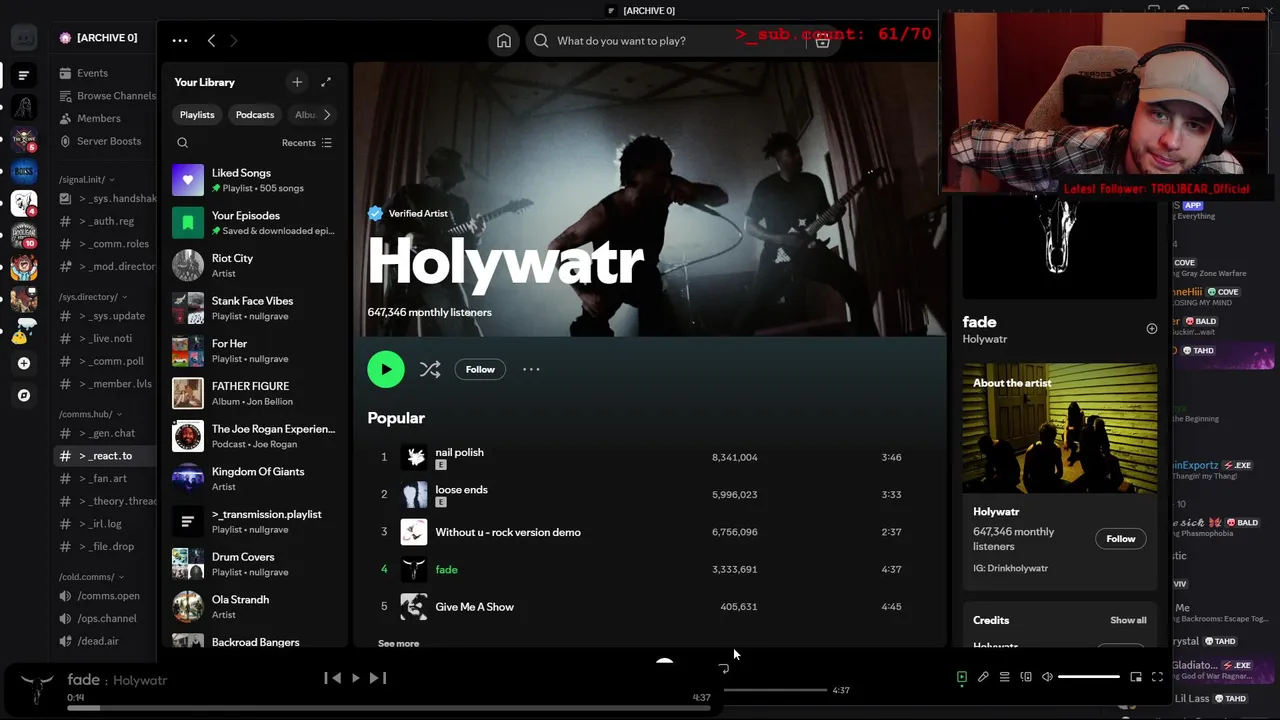Viewport: 1280px width, 720px height.
Task: Open Browse Channels in Discord sidebar
Action: point(106,96)
